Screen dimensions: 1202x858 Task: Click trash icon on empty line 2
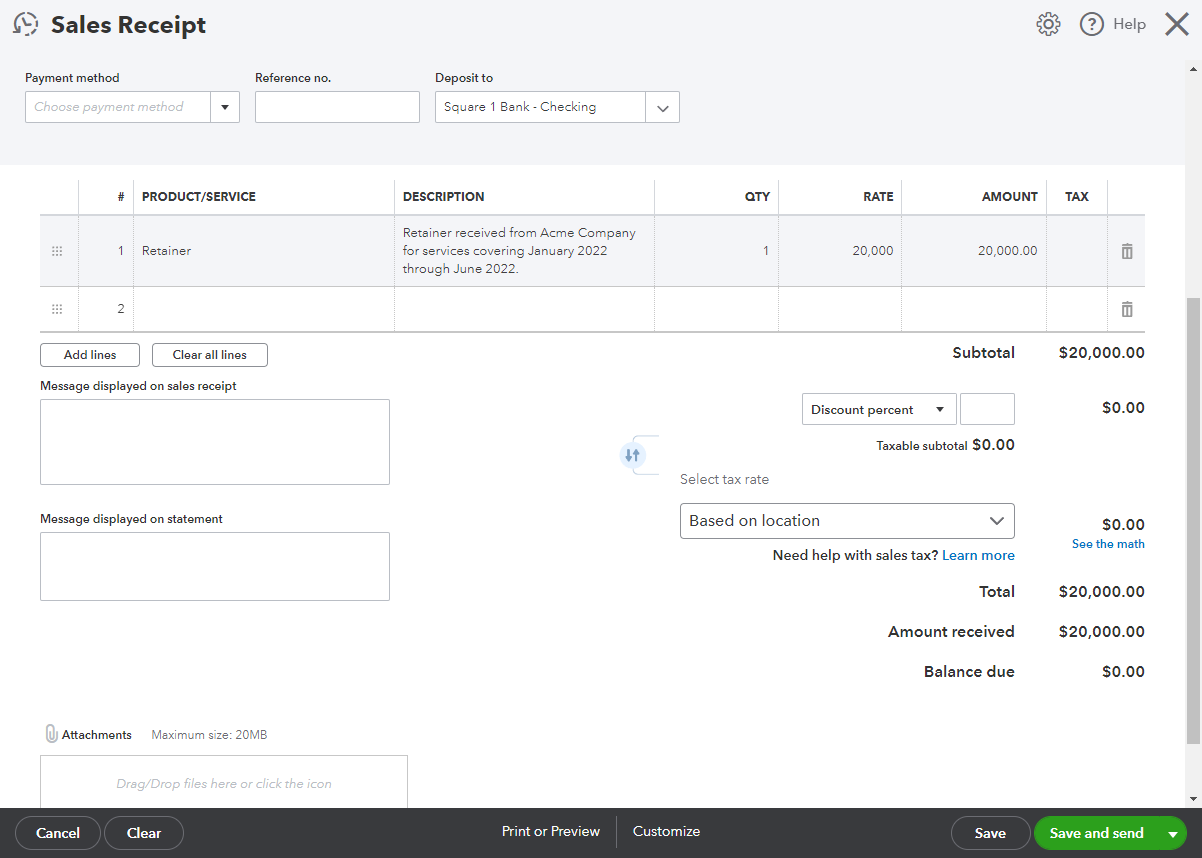[x=1127, y=309]
